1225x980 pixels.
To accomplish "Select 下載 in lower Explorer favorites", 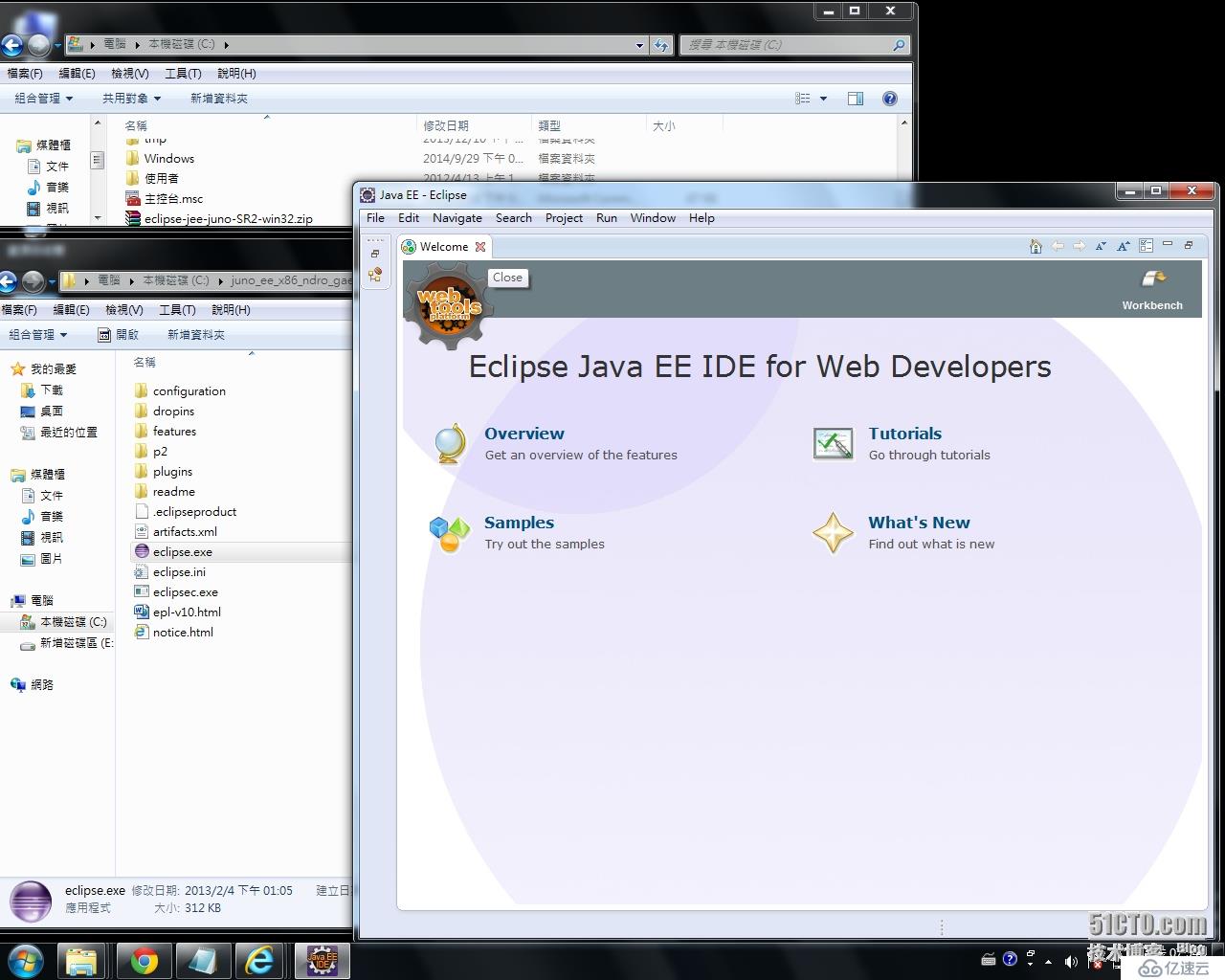I will pyautogui.click(x=52, y=390).
